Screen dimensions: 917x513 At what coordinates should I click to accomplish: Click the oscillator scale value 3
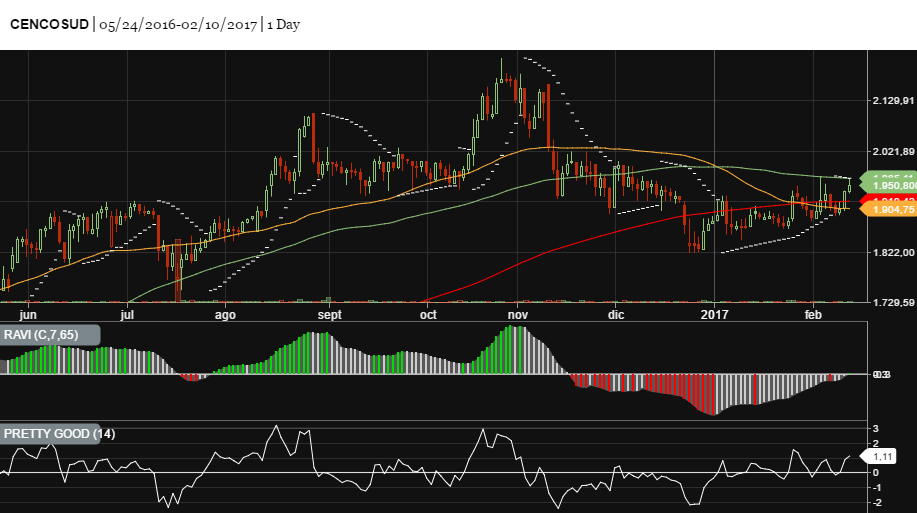(x=875, y=429)
